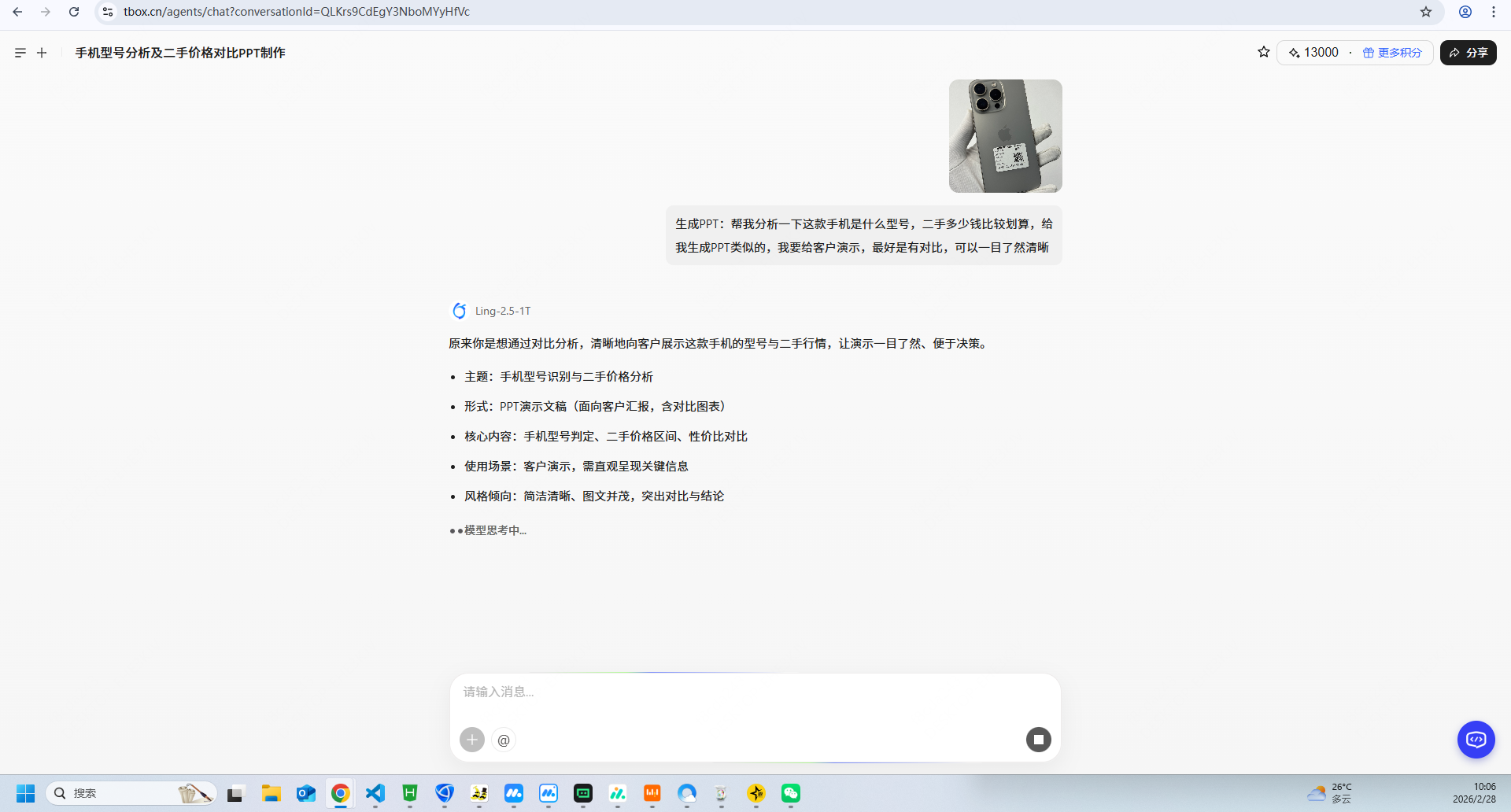Favorite this conversation with star icon
Viewport: 1511px width, 812px height.
[x=1263, y=53]
